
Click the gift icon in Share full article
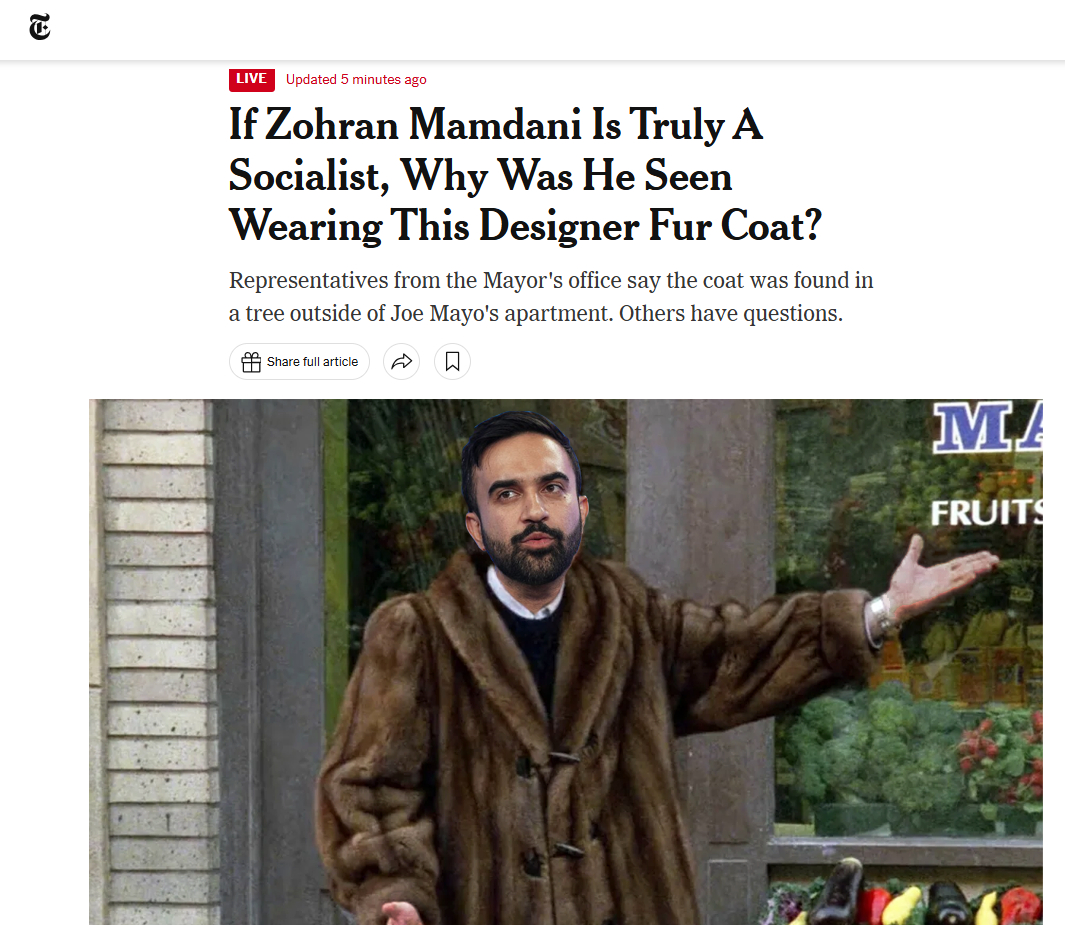click(x=251, y=362)
